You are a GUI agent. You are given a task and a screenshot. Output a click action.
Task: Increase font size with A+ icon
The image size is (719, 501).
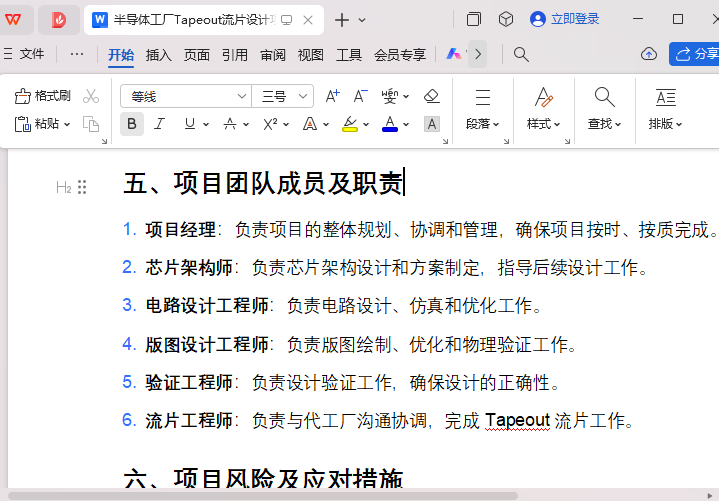point(332,96)
